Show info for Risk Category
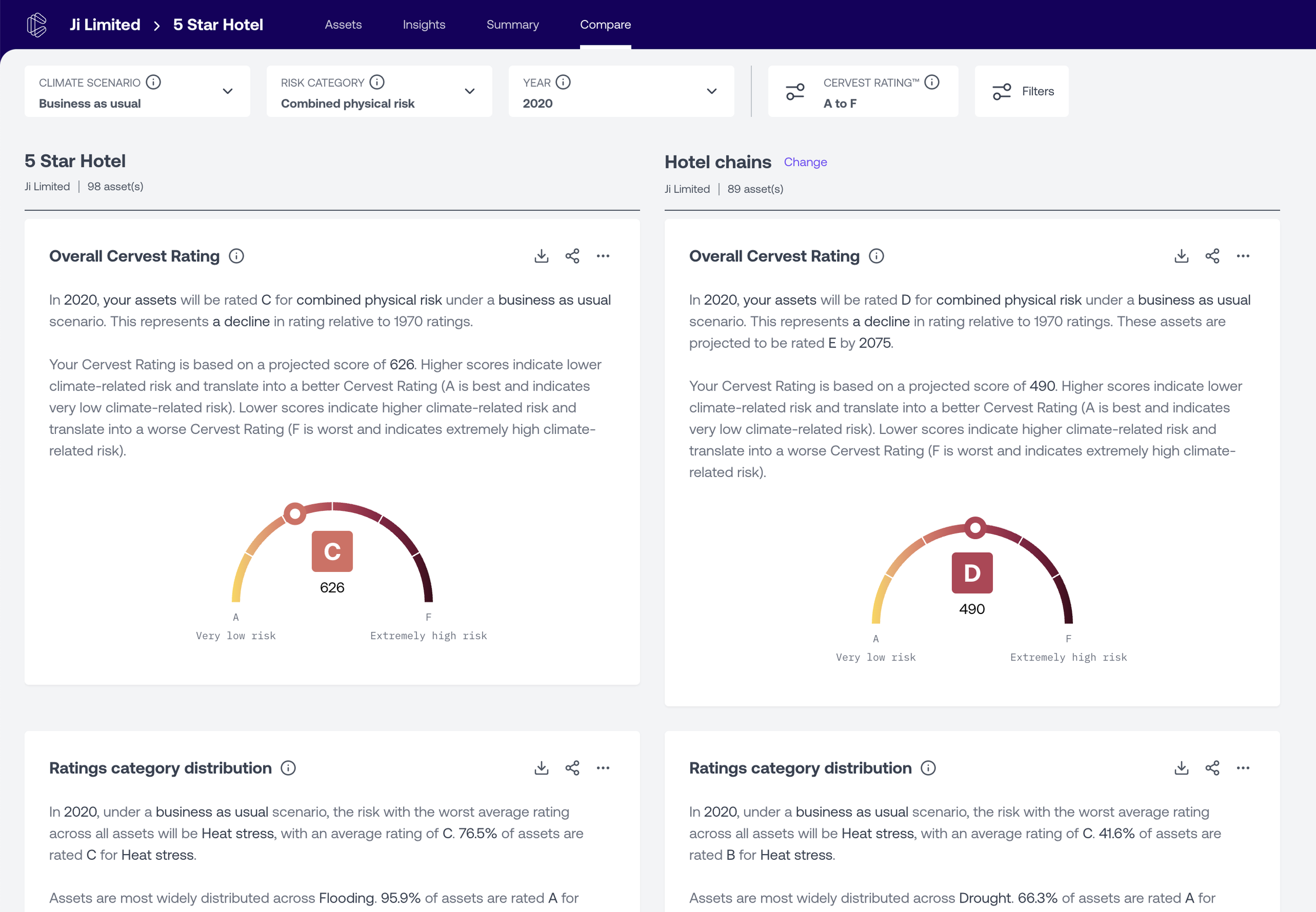Image resolution: width=1316 pixels, height=912 pixels. pyautogui.click(x=377, y=82)
